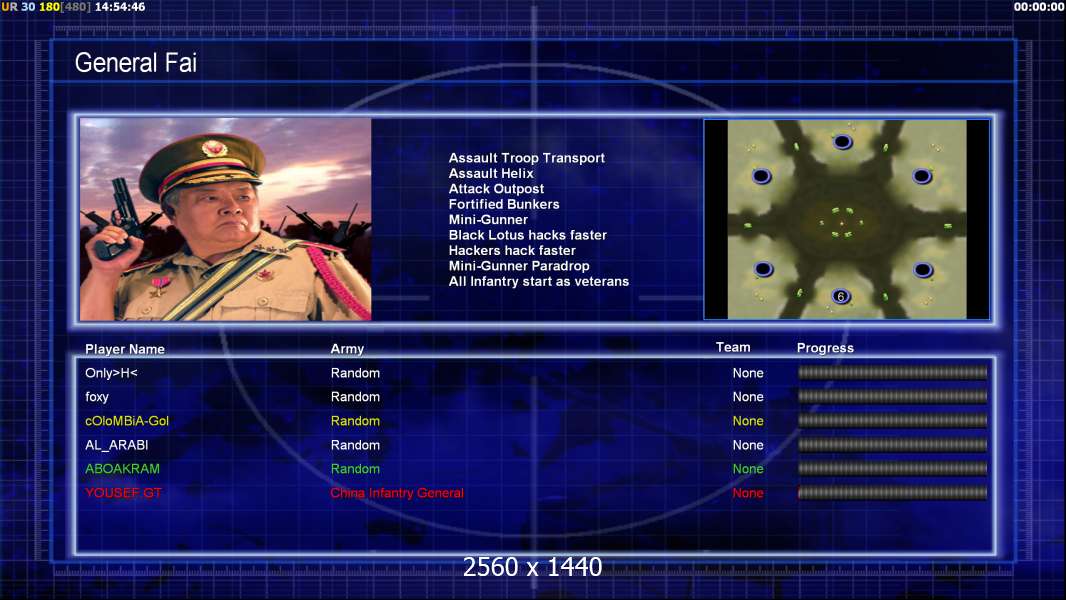Click 'Assault Helix' ability text
This screenshot has height=600, width=1066.
[491, 173]
